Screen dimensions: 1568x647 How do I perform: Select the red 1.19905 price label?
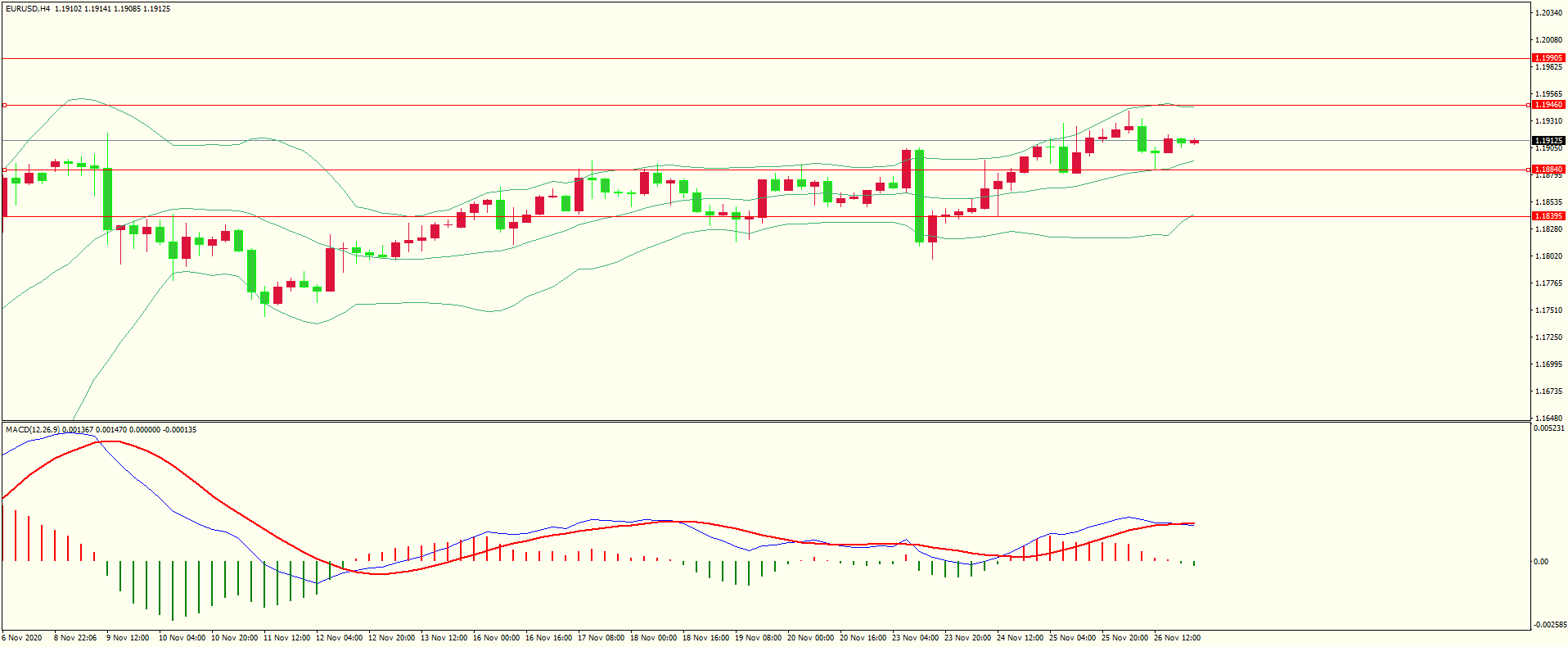pos(1548,58)
